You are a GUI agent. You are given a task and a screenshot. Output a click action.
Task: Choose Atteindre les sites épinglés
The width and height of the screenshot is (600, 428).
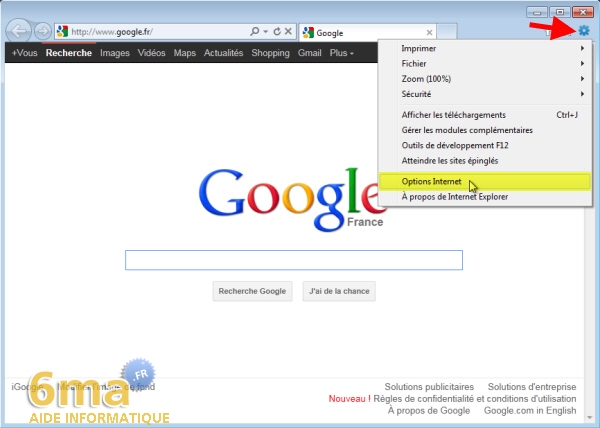point(484,161)
